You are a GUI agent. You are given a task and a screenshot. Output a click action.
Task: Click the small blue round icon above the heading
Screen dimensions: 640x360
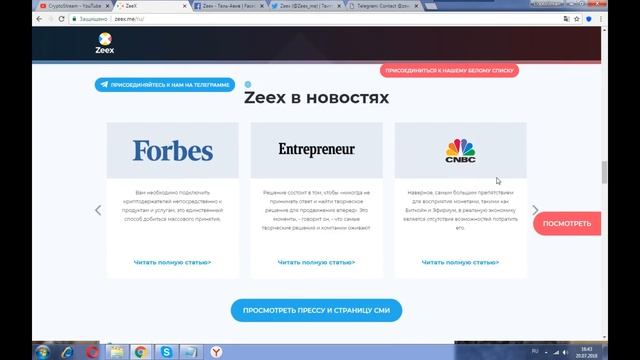248,84
